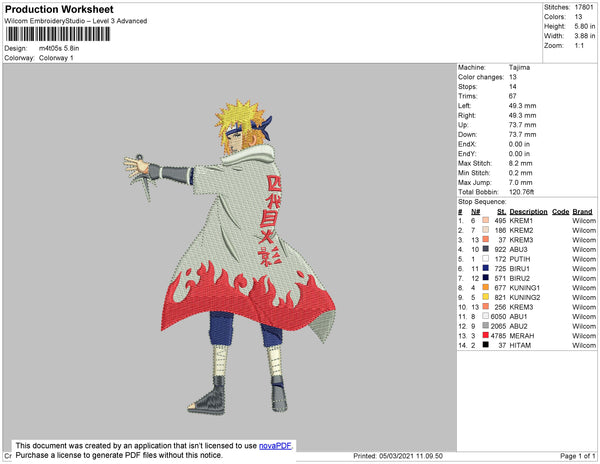Click the Page 1 of 1 footer
600x464 pixels.
pyautogui.click(x=577, y=456)
